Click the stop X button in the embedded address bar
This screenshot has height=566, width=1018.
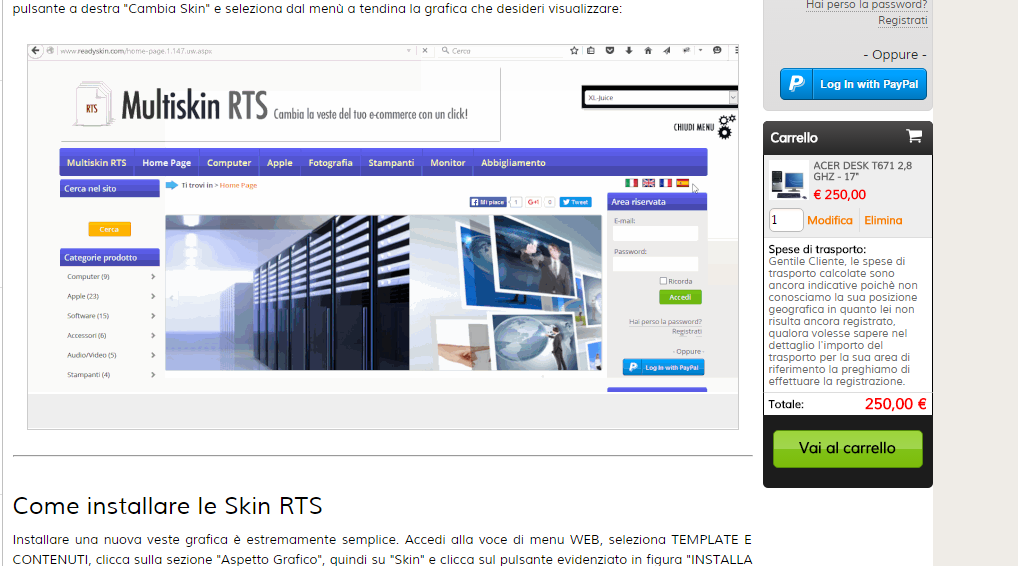(425, 51)
